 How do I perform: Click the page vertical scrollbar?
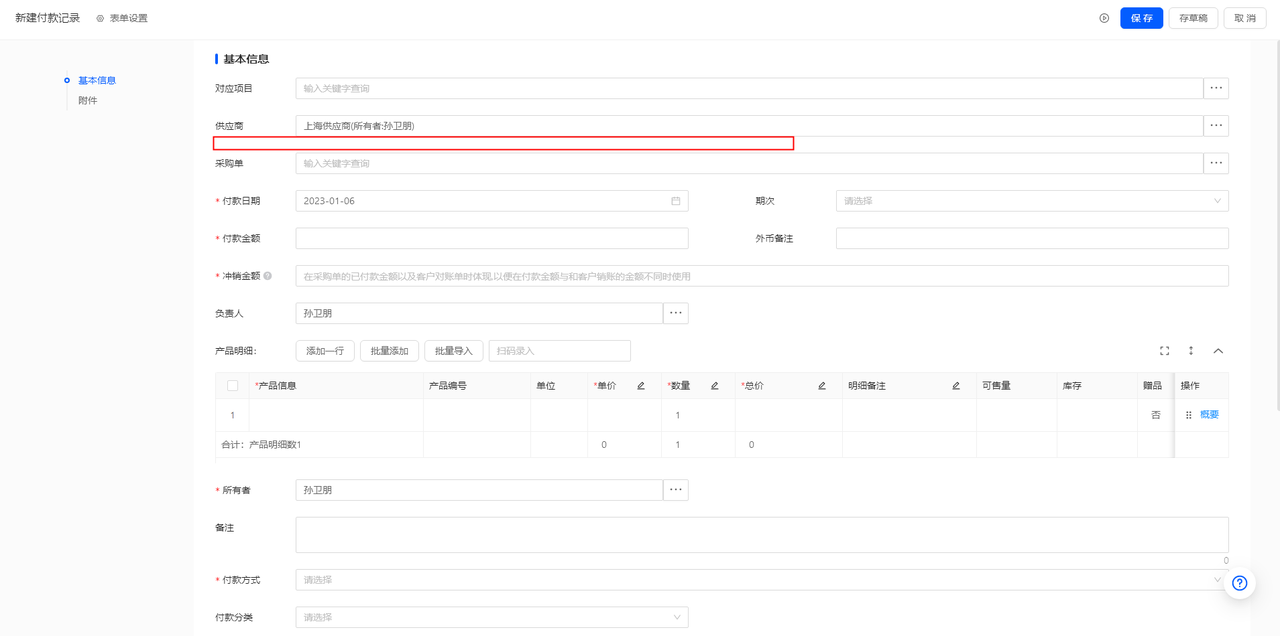pos(1276,225)
